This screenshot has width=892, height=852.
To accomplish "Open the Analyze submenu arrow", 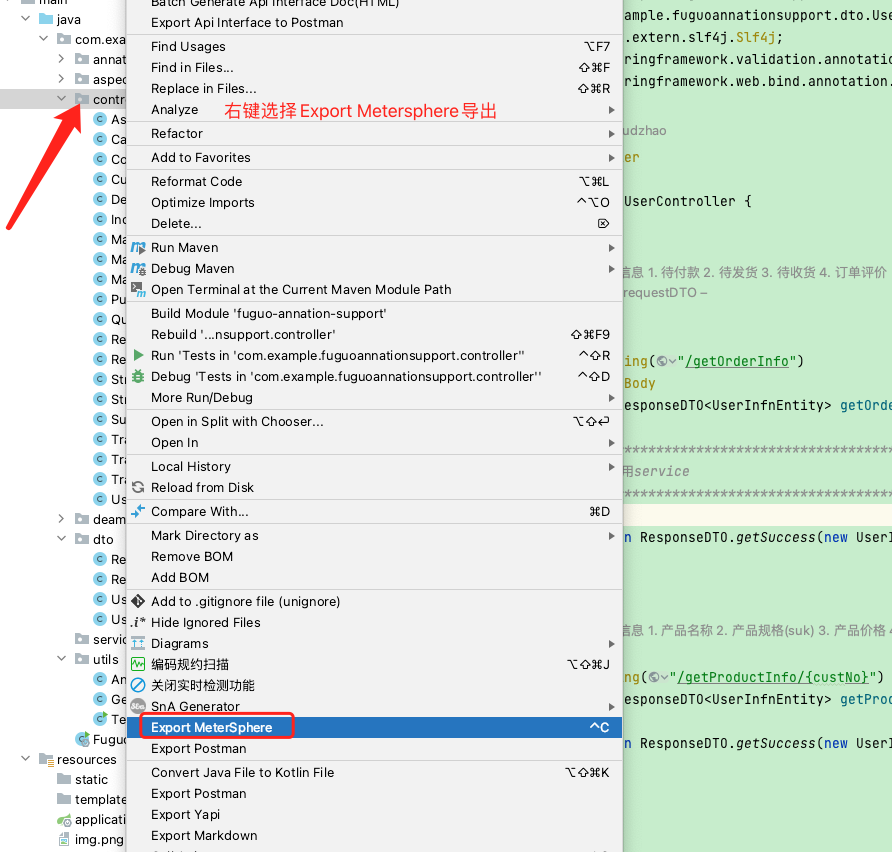I will tap(612, 110).
